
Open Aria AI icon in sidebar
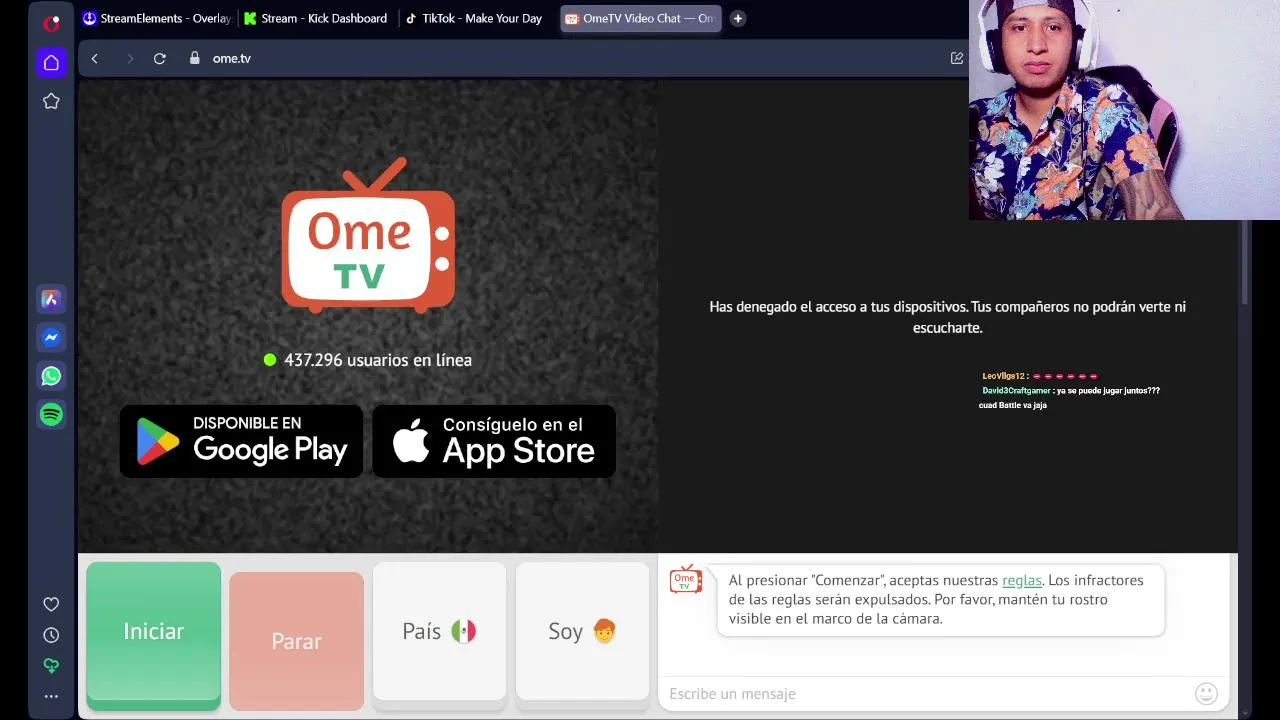51,299
